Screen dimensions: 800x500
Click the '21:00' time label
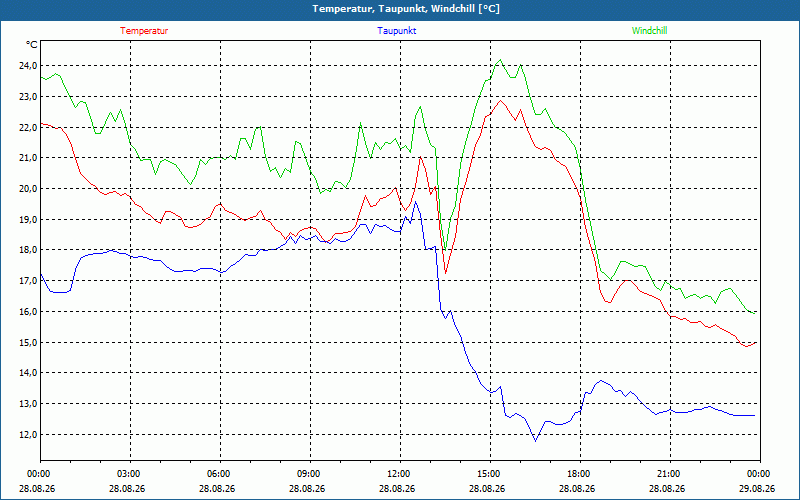pyautogui.click(x=668, y=474)
